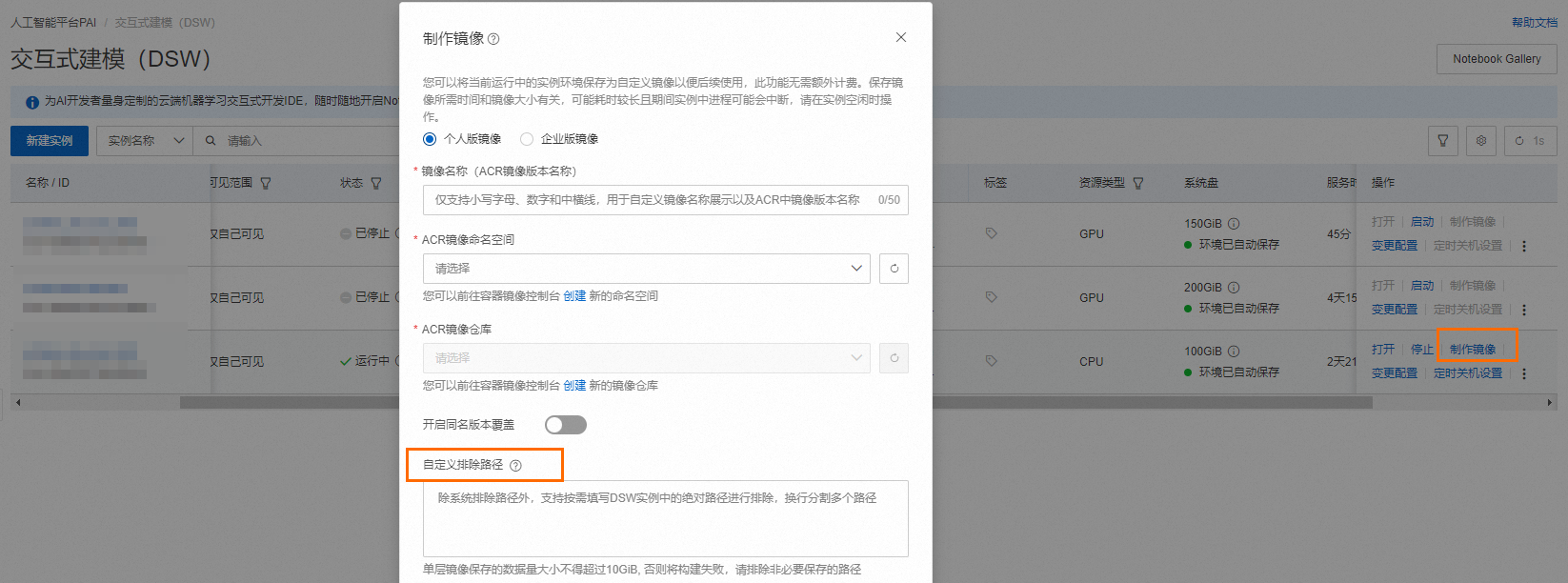This screenshot has width=1568, height=583.
Task: Click the info icon next to 100GiB
Action: [x=1234, y=352]
